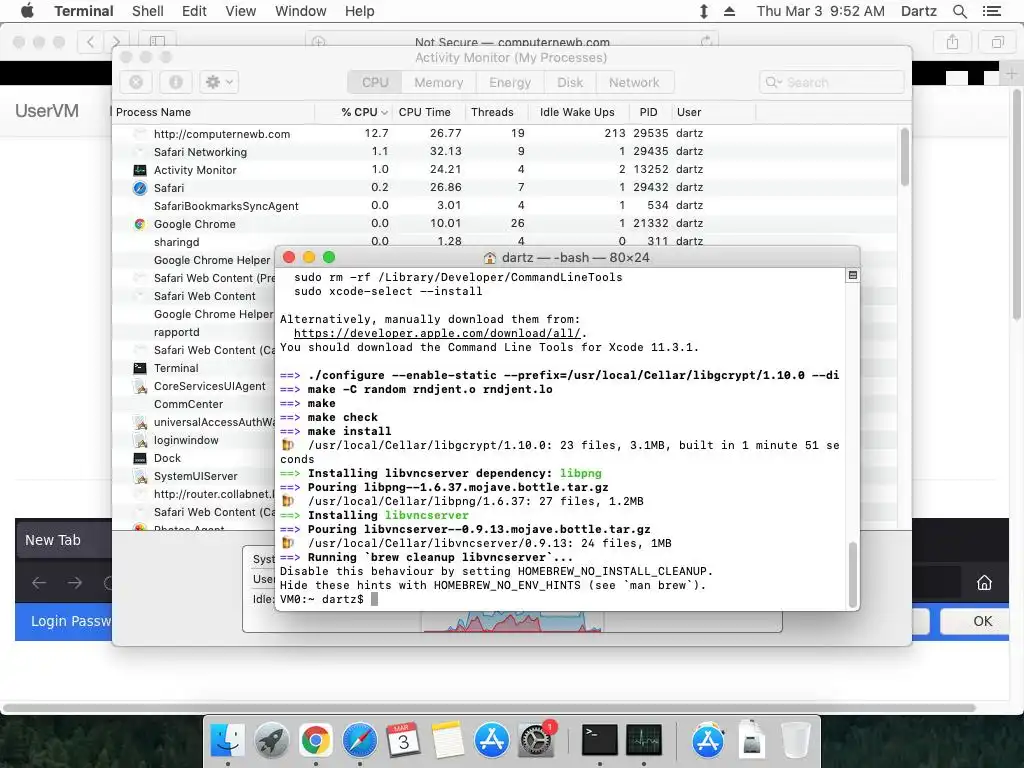The height and width of the screenshot is (768, 1024).
Task: Click Safari address bar computernewb.com
Action: (x=512, y=42)
